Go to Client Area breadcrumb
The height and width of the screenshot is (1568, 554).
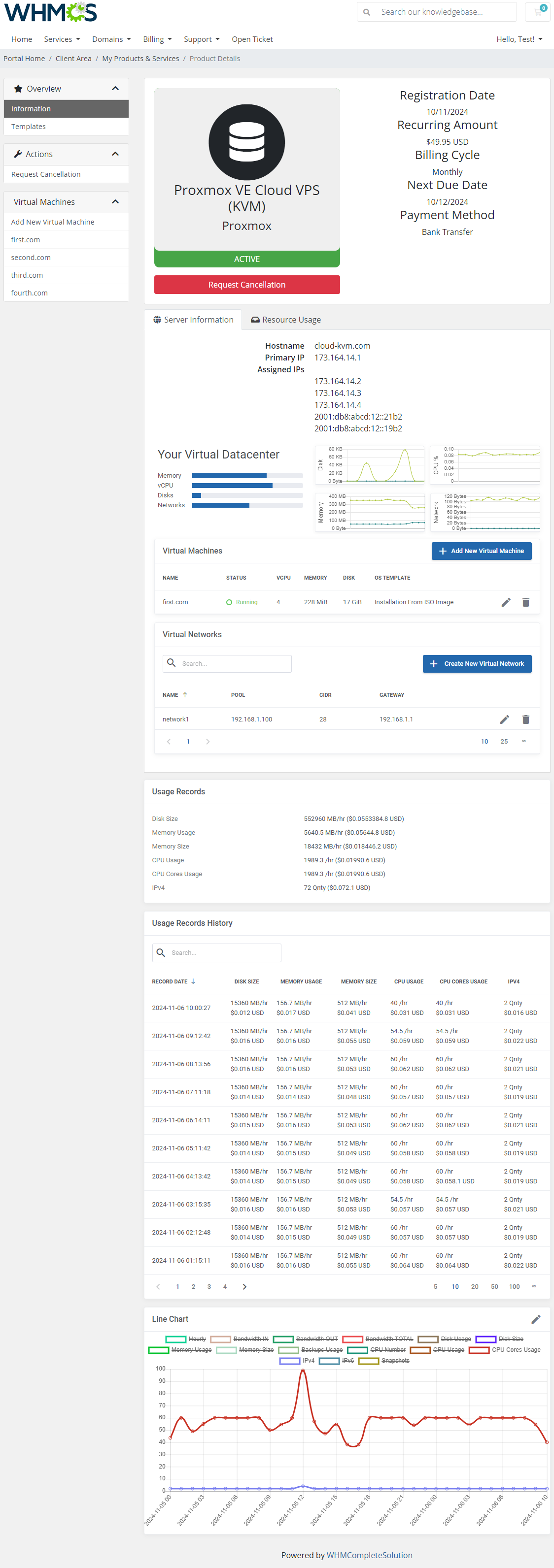click(x=73, y=59)
